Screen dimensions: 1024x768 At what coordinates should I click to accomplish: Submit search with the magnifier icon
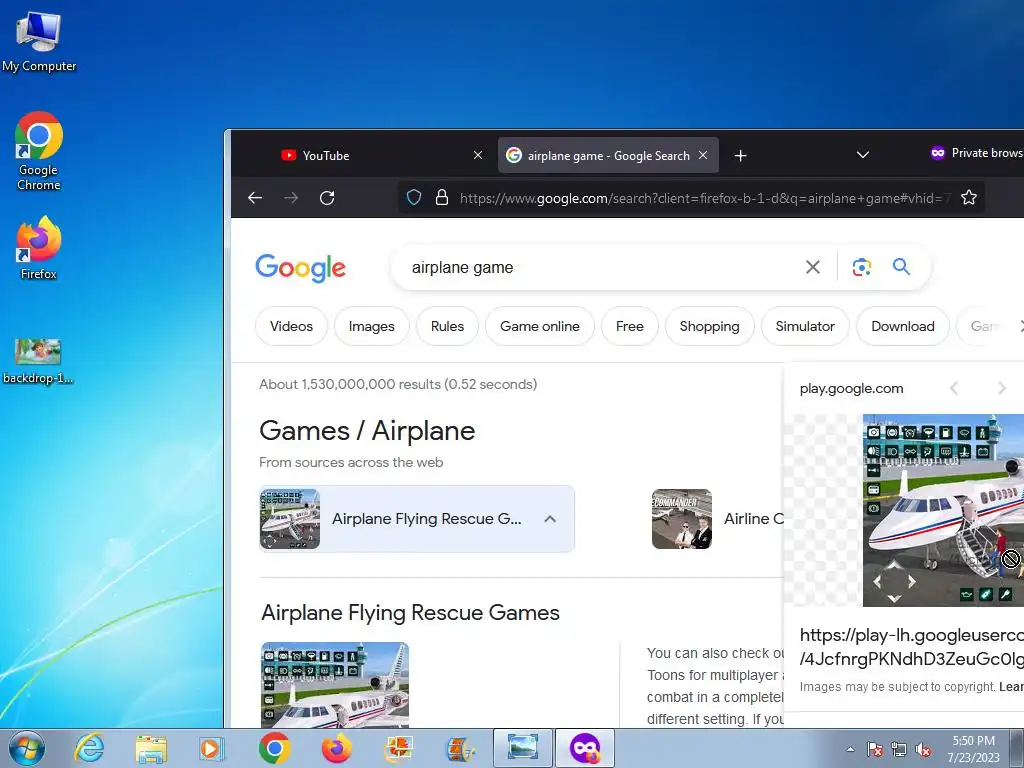(901, 266)
